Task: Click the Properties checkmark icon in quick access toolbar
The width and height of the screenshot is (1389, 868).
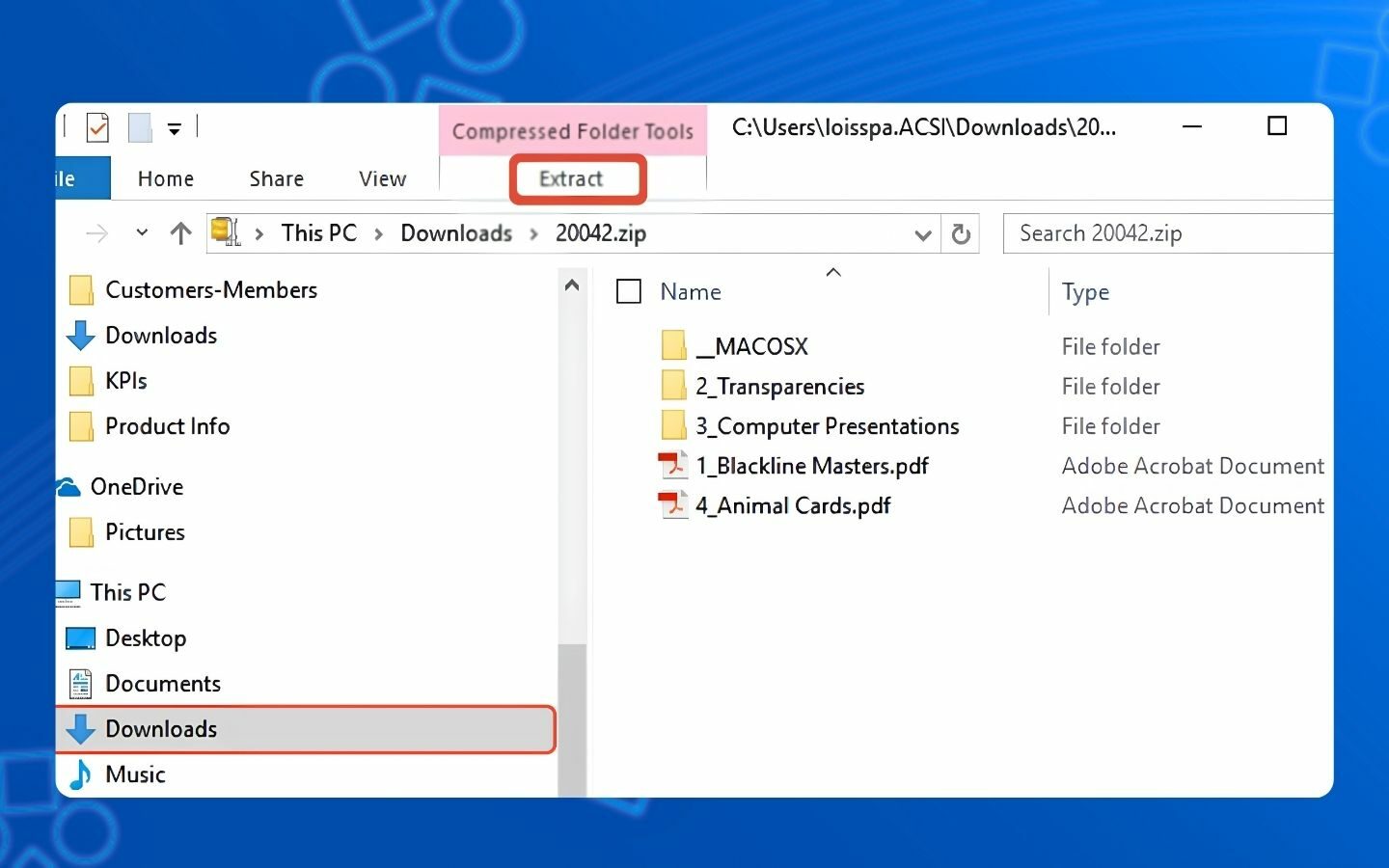Action: click(97, 127)
